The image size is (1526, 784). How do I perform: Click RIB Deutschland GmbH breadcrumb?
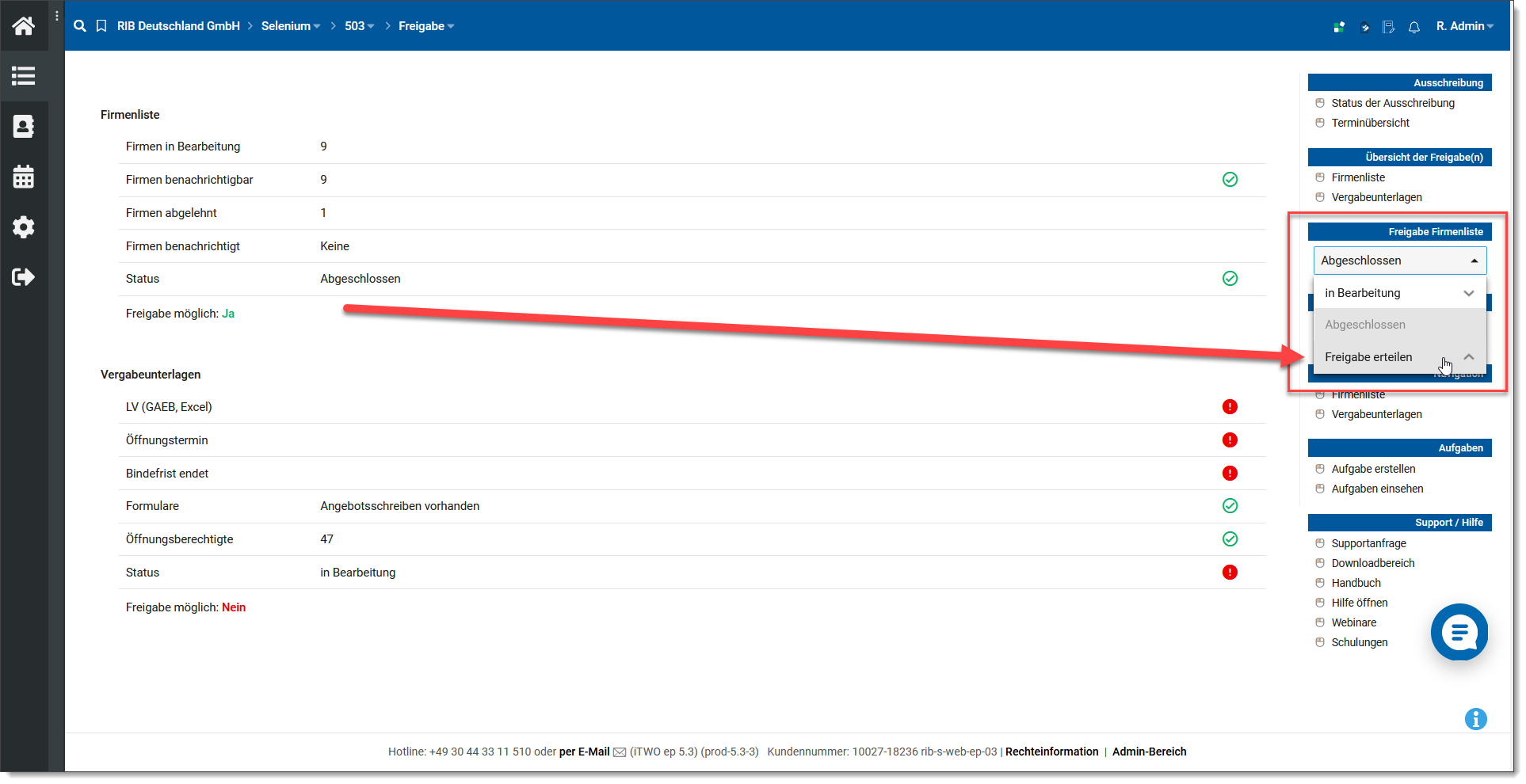pos(178,26)
